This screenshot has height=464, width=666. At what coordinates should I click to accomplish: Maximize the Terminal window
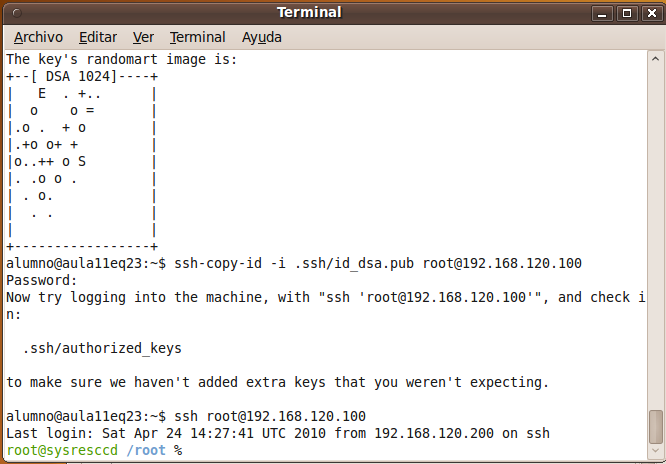pyautogui.click(x=626, y=13)
